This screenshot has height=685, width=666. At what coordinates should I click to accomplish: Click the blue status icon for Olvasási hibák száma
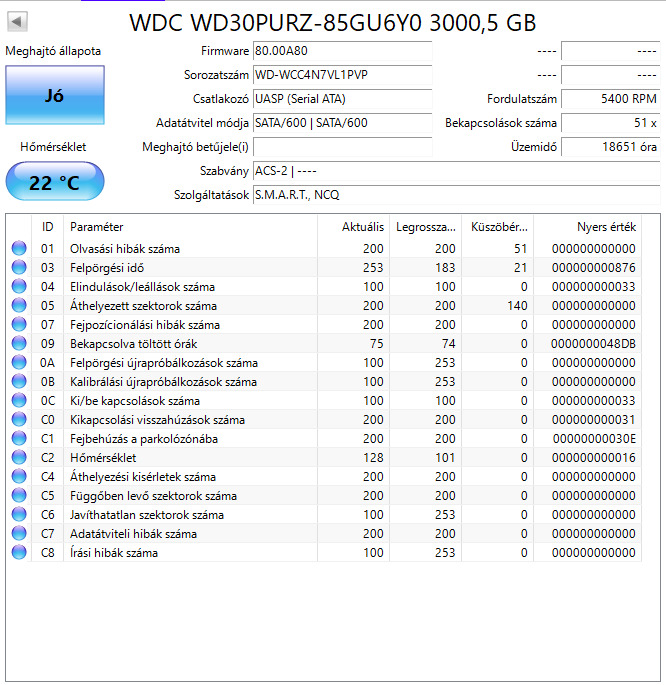point(19,248)
